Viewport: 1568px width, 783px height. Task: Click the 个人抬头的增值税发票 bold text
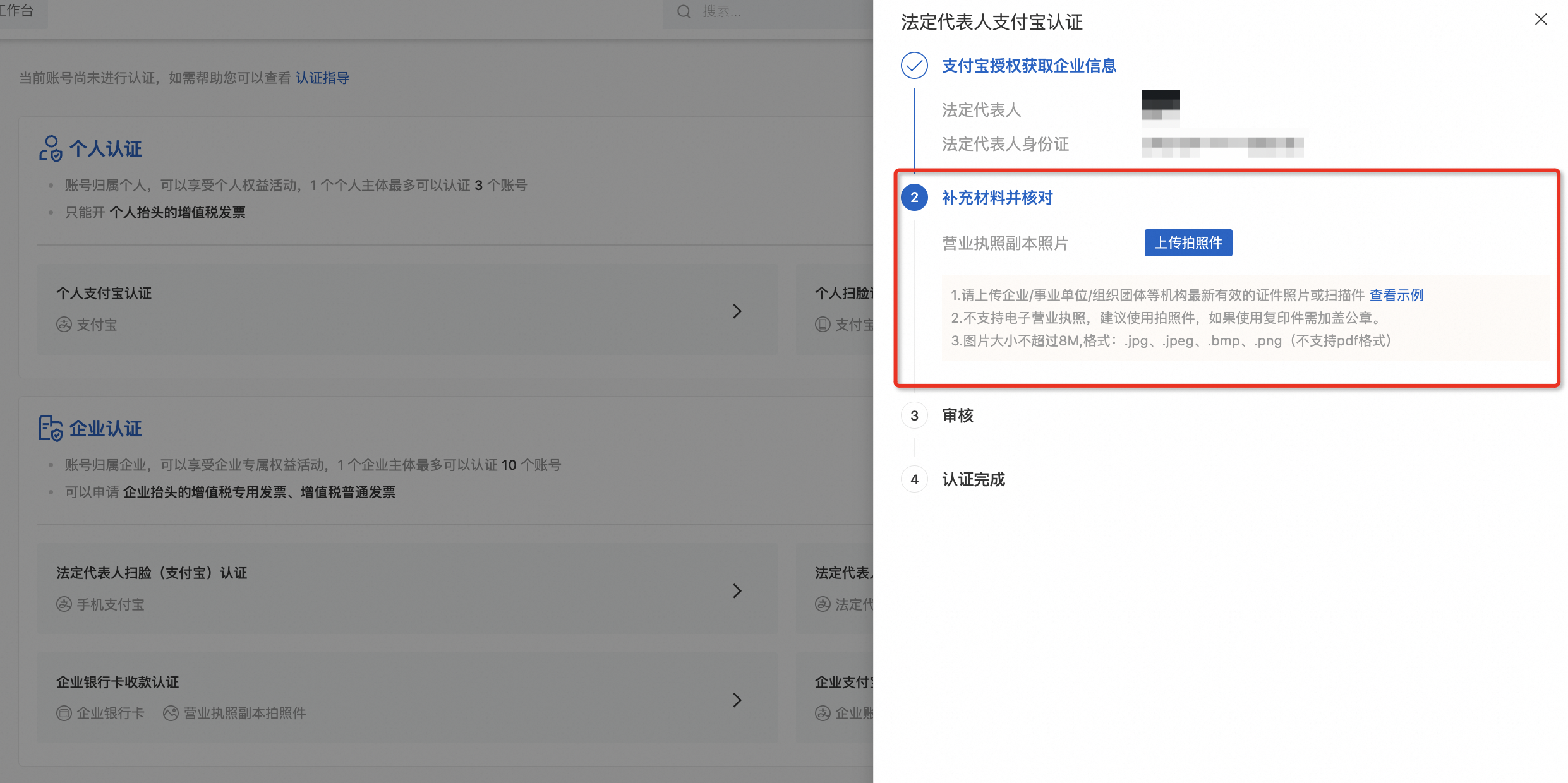178,213
